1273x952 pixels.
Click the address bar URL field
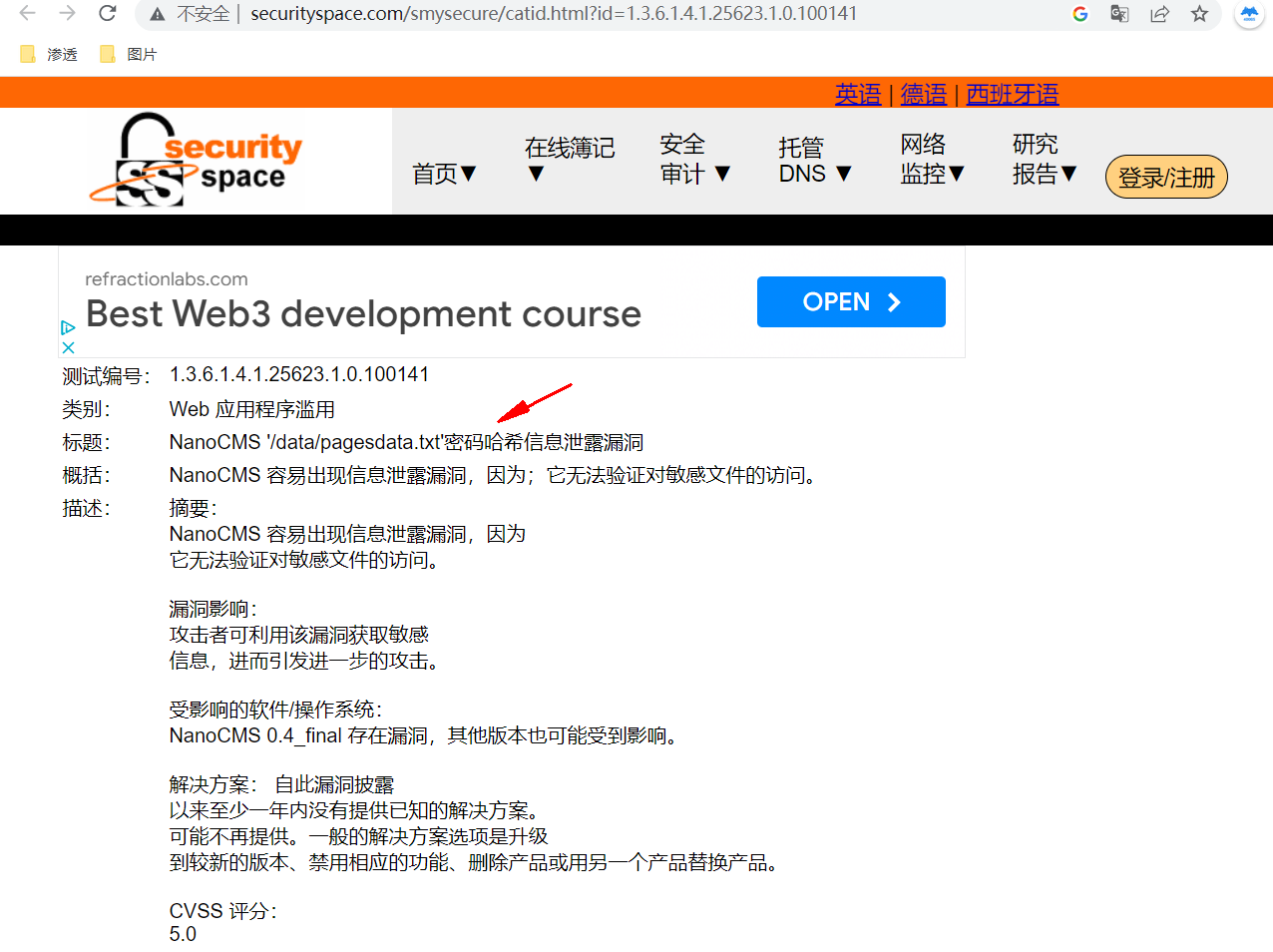pyautogui.click(x=554, y=14)
